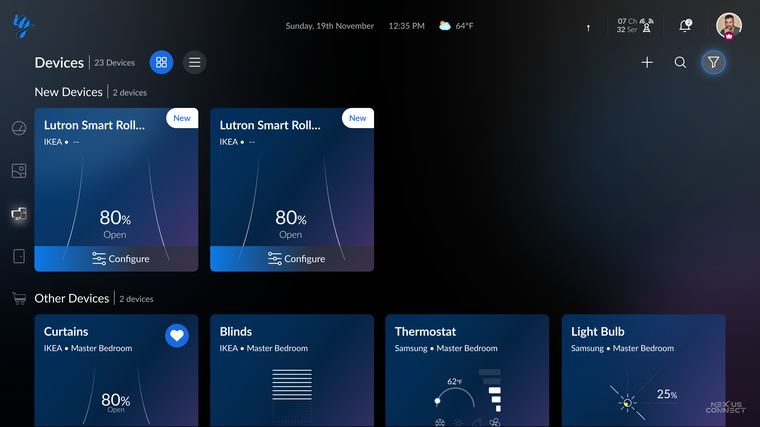The width and height of the screenshot is (760, 427).
Task: Click the weather 64°F indicator
Action: pos(456,26)
